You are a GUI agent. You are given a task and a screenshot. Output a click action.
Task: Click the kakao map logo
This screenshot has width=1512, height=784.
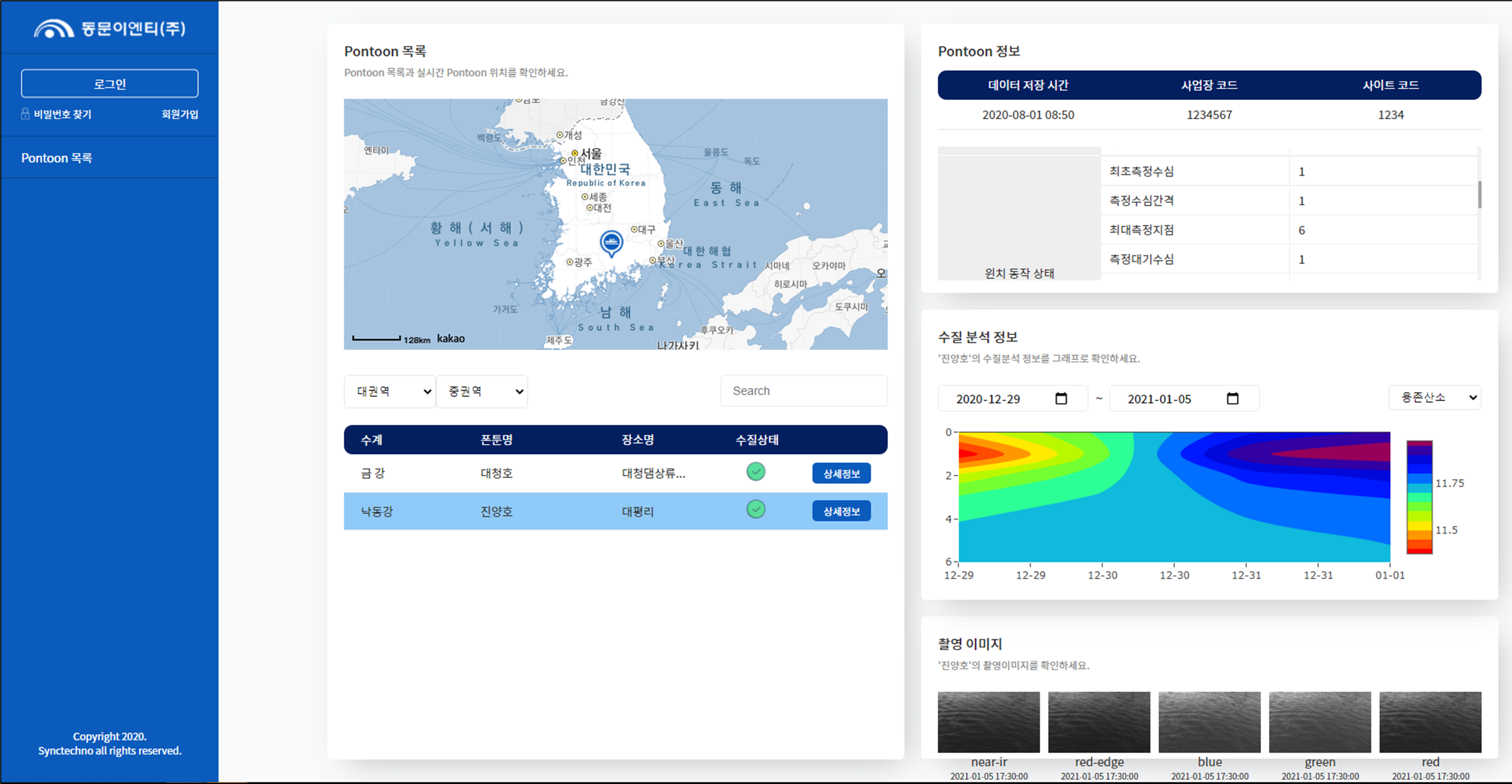pos(450,339)
